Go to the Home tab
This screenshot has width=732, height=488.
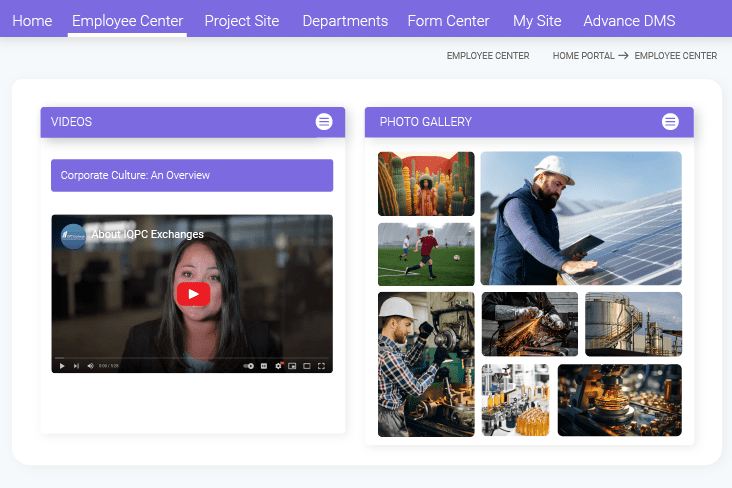coord(32,21)
